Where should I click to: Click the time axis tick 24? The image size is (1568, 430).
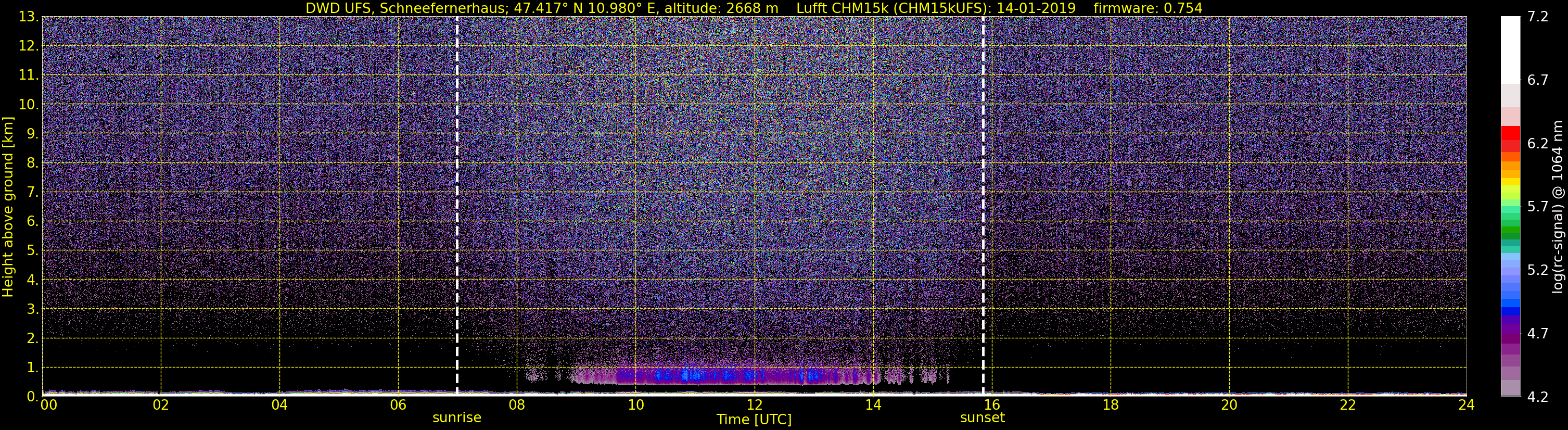tap(1467, 404)
